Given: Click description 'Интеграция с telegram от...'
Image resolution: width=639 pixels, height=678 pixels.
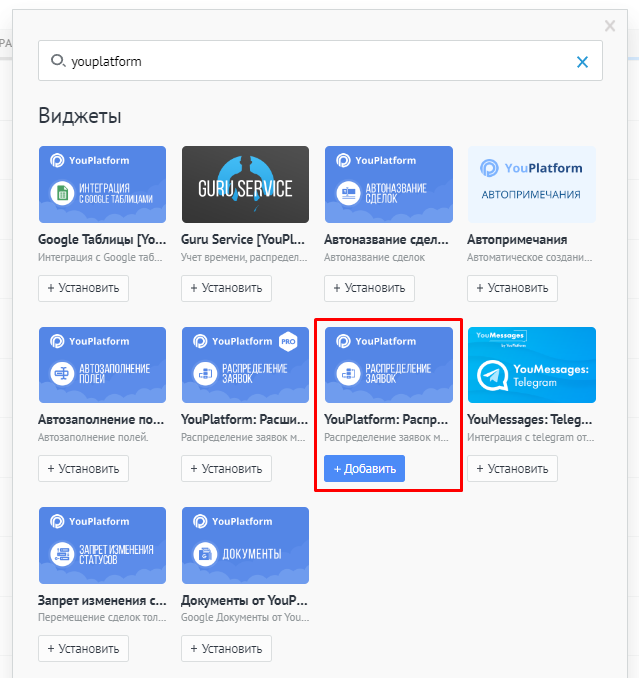Looking at the screenshot, I should (x=530, y=438).
